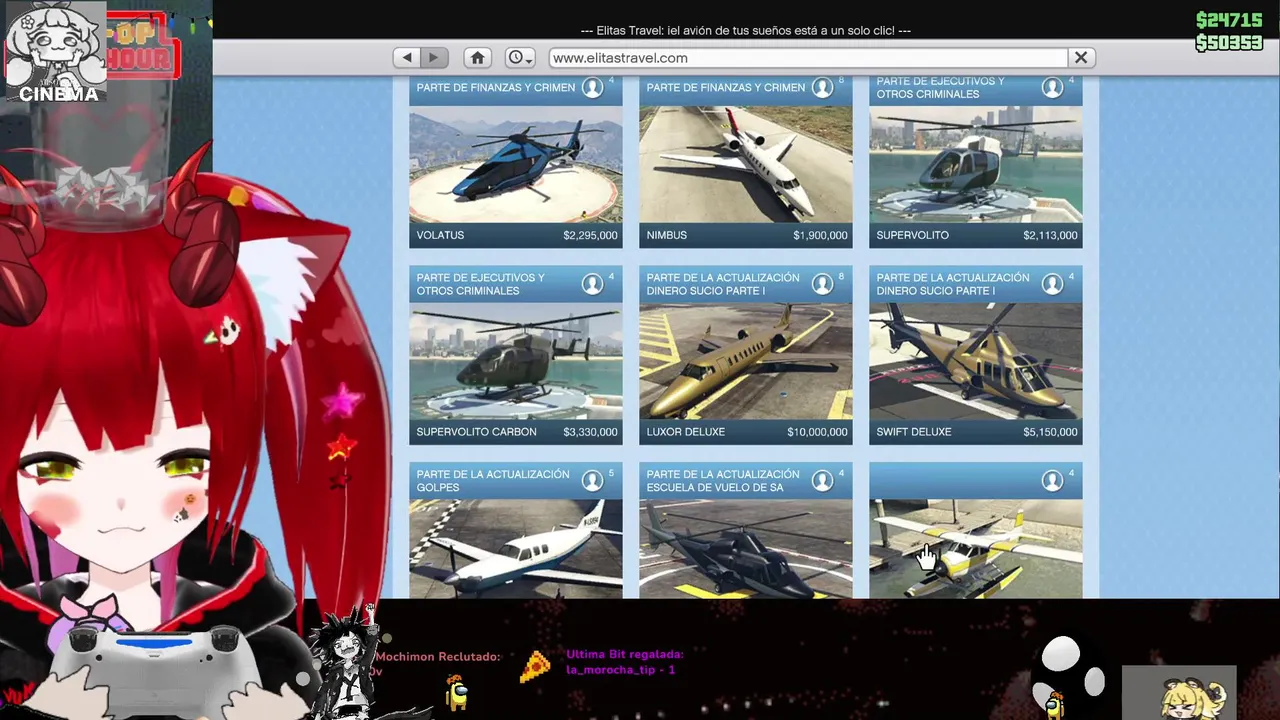Screen dimensions: 1280x720
Task: Click the SWIFT DELUXE name label
Action: (x=914, y=432)
